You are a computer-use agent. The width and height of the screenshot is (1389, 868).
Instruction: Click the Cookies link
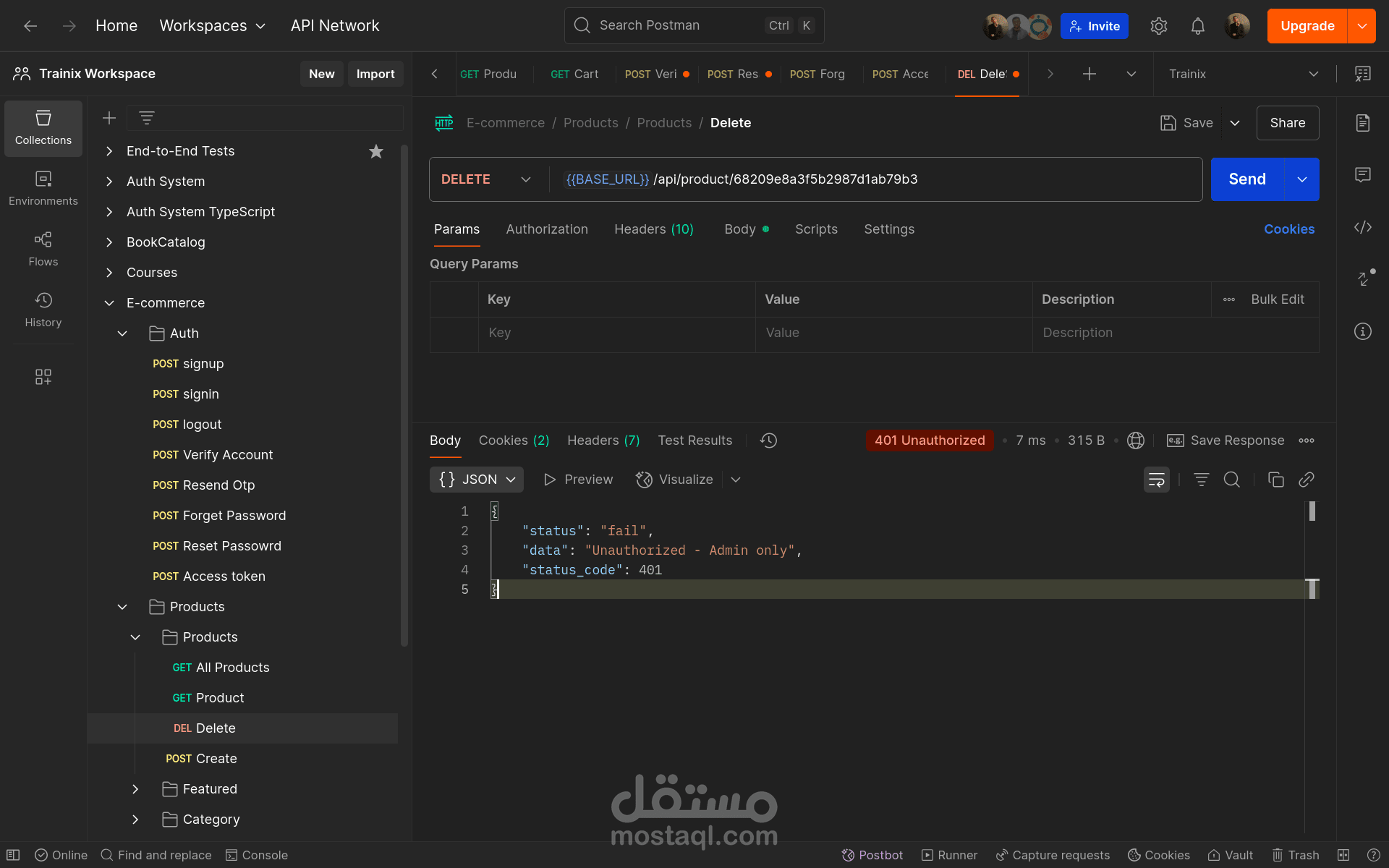point(1288,229)
